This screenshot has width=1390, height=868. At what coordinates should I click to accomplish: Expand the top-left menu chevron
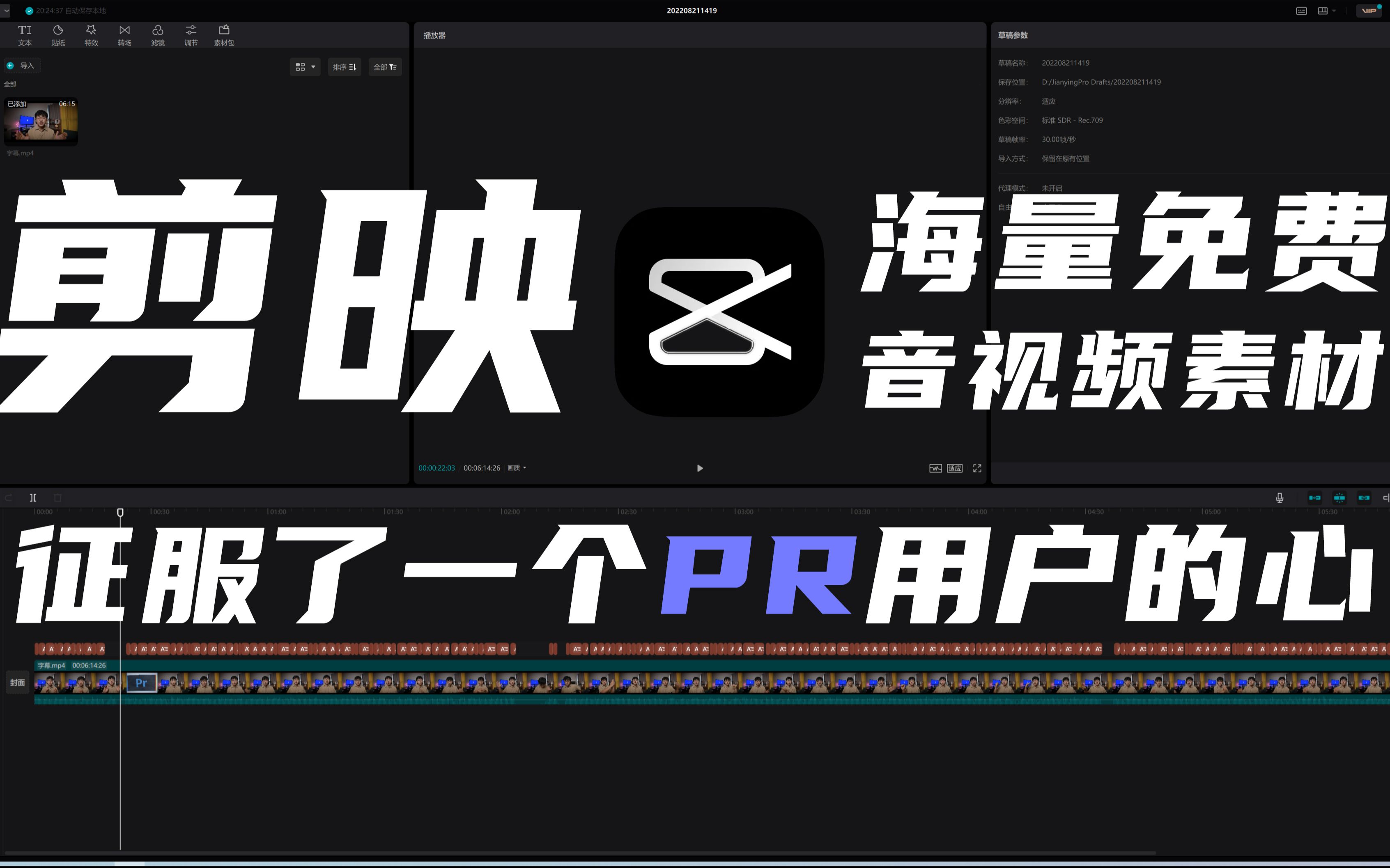point(6,10)
